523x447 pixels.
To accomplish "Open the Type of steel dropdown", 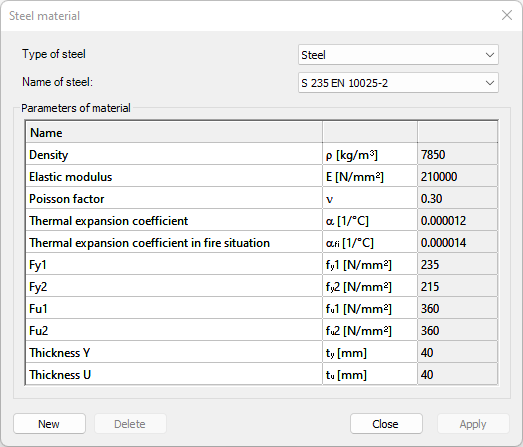I will [398, 55].
